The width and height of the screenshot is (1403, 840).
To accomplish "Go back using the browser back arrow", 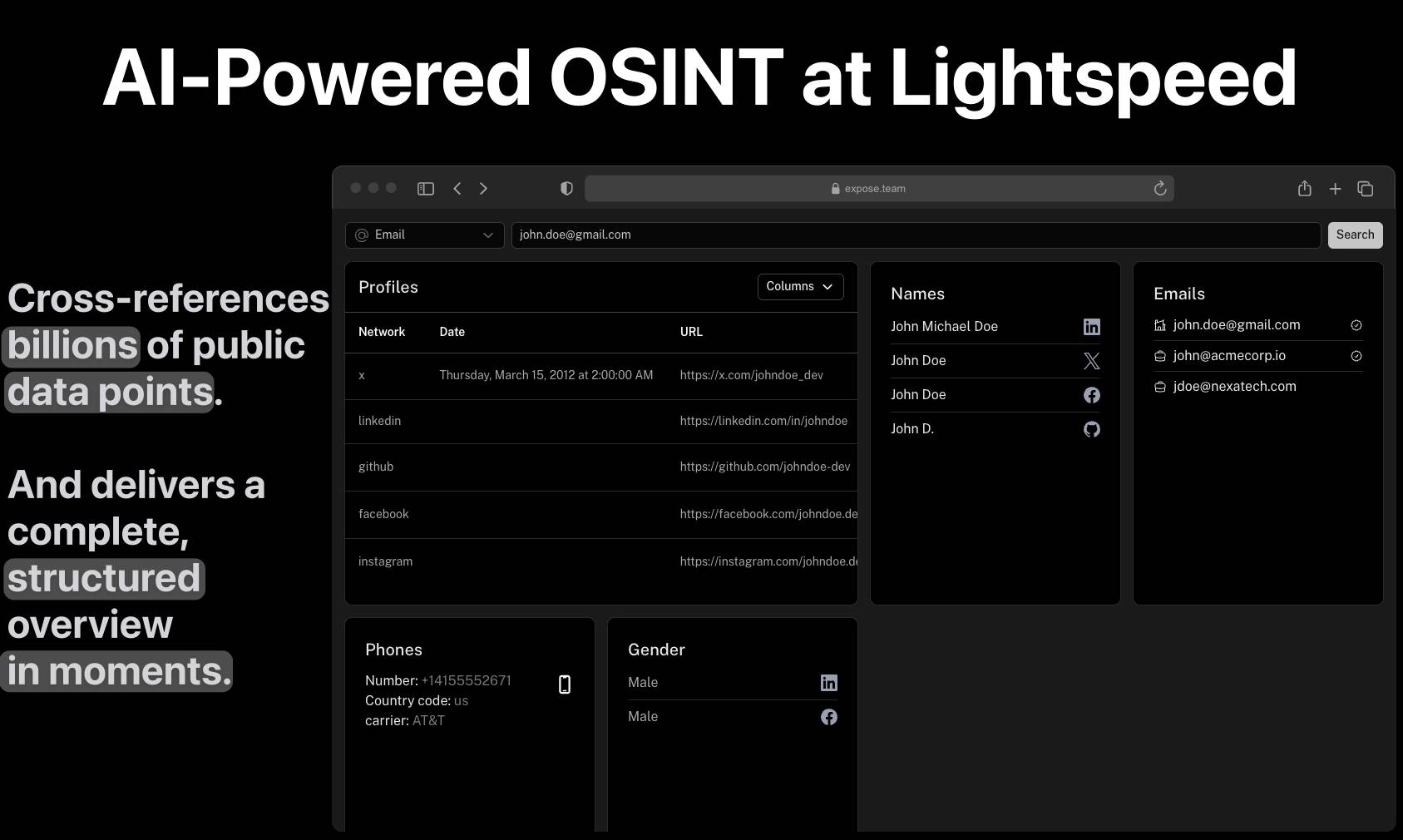I will pyautogui.click(x=457, y=189).
